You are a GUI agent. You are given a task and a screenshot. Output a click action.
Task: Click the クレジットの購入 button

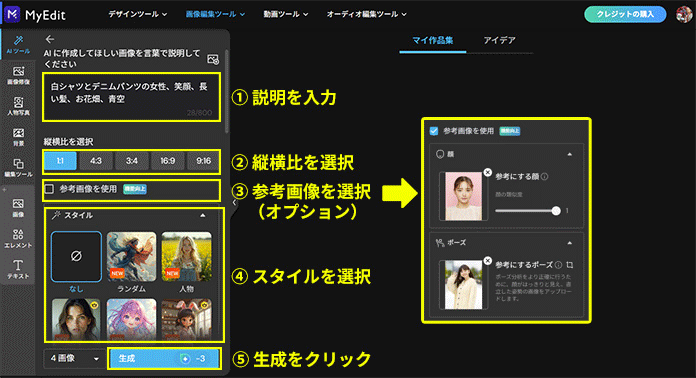click(x=625, y=14)
